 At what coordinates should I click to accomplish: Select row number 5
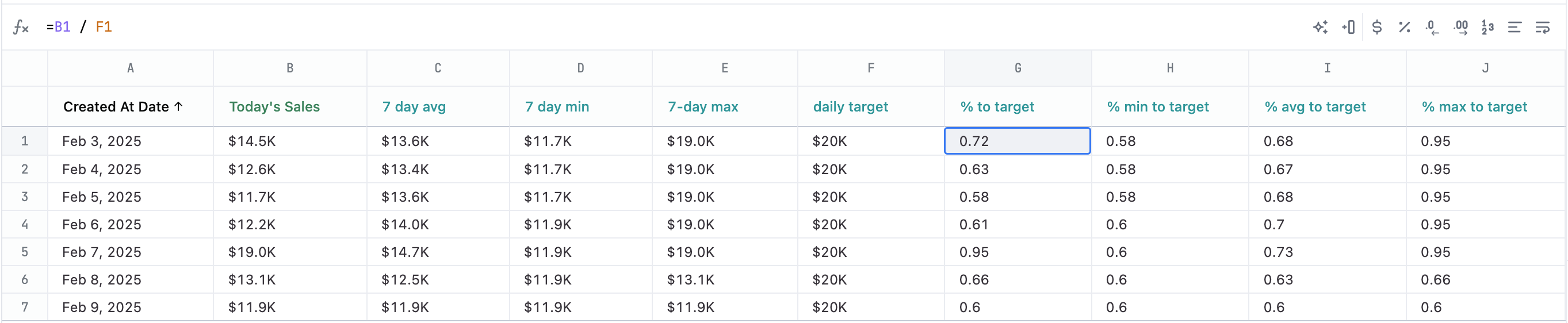point(25,252)
